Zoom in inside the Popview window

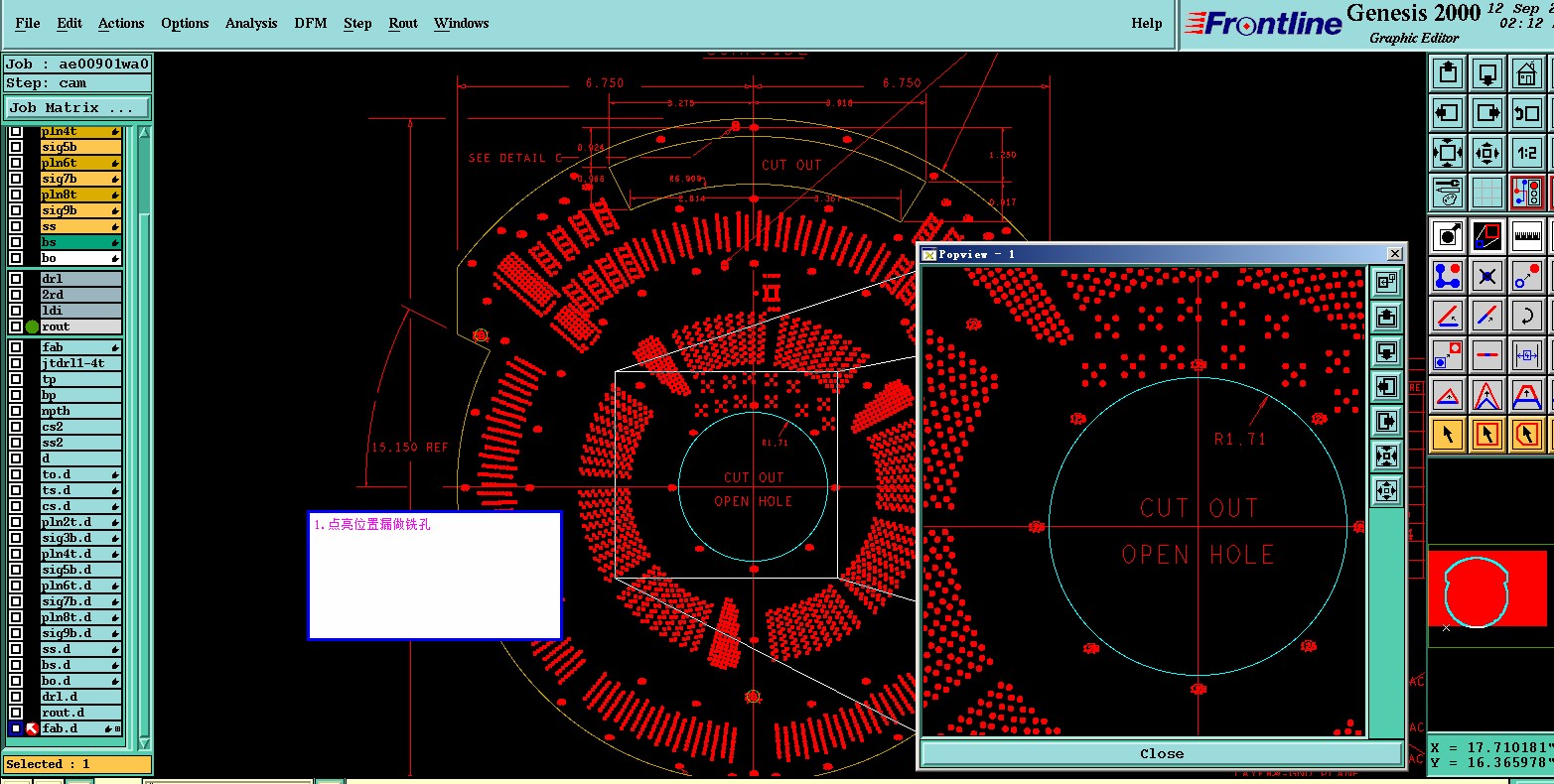[x=1386, y=456]
